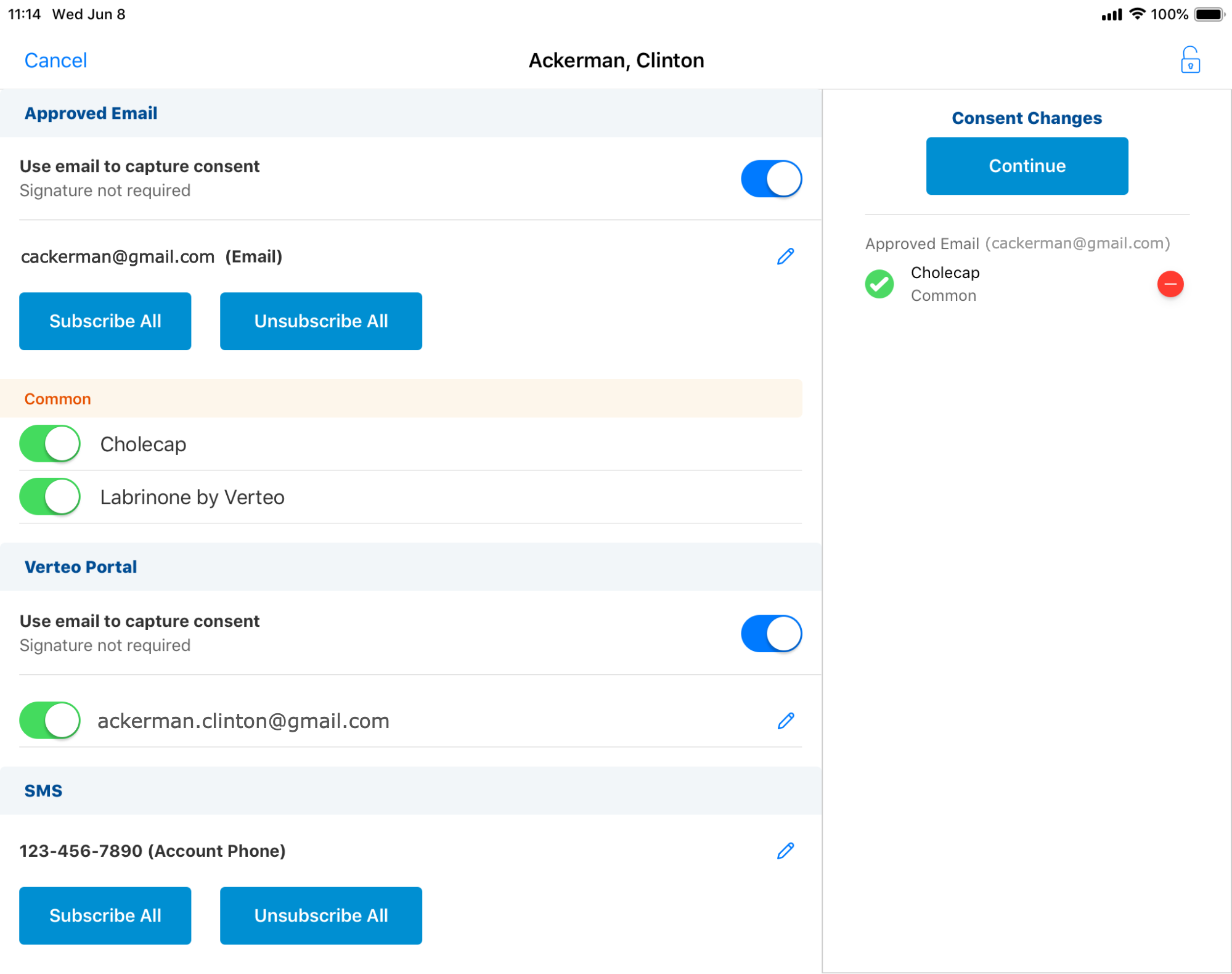Select the Common category header
The width and height of the screenshot is (1232, 974).
click(58, 399)
